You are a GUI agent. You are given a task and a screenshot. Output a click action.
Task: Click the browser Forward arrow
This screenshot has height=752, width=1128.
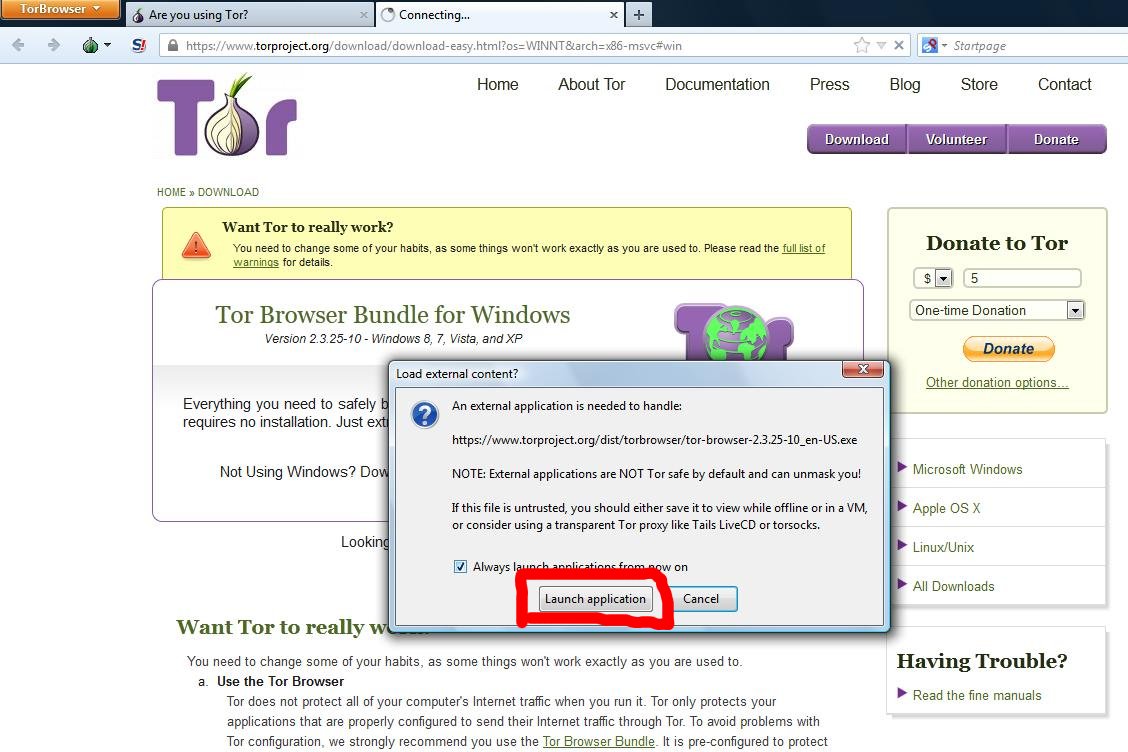click(54, 45)
